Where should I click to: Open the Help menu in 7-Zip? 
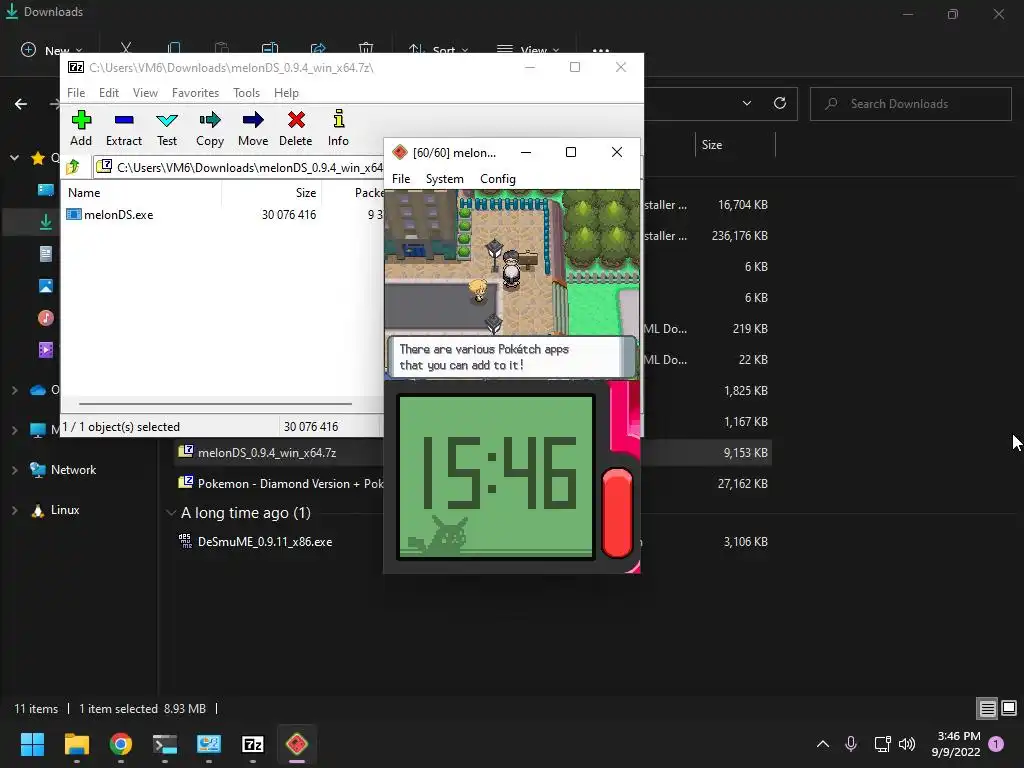tap(286, 93)
